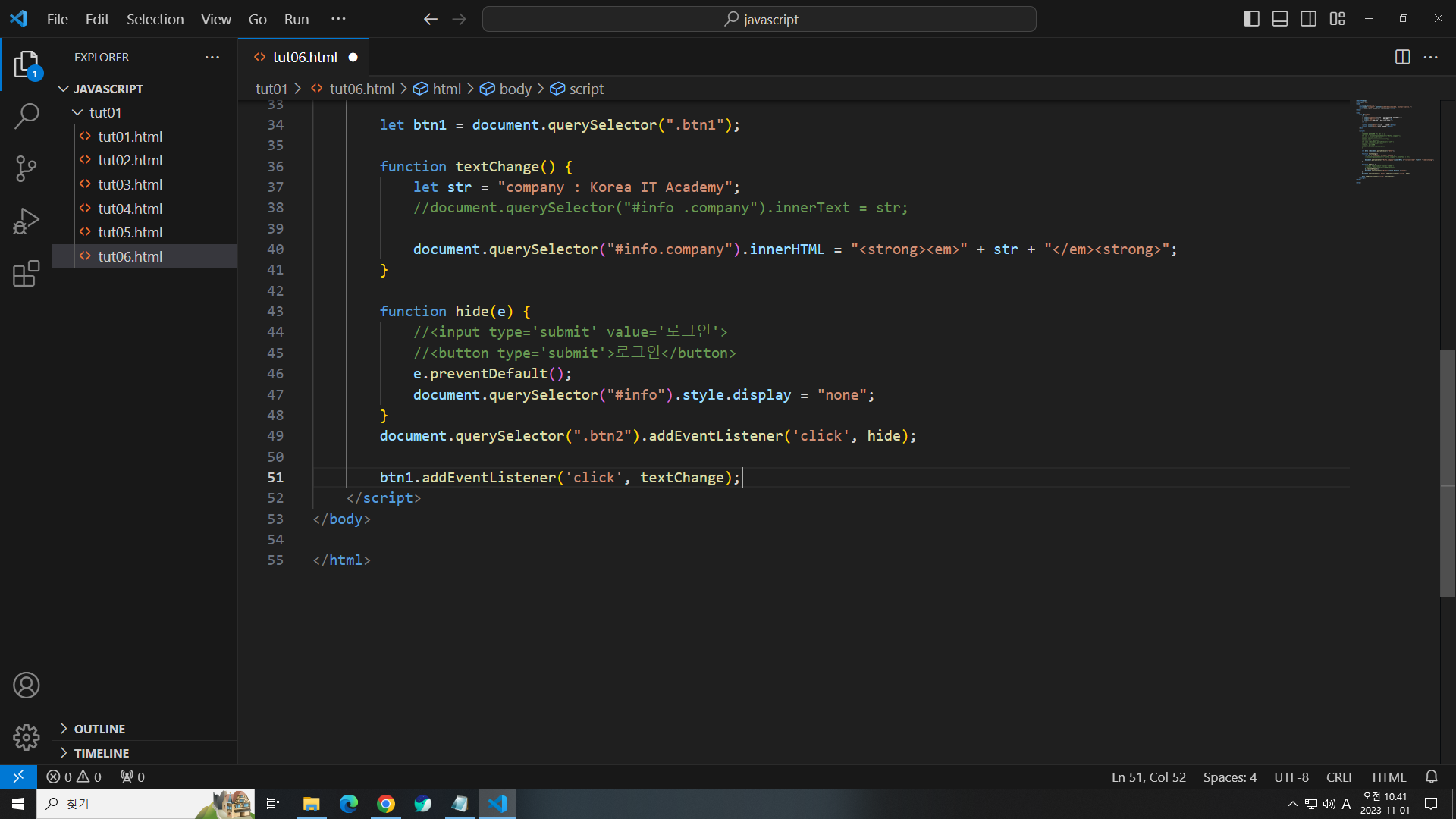The width and height of the screenshot is (1456, 819).
Task: Split the editor to the right
Action: (1402, 57)
